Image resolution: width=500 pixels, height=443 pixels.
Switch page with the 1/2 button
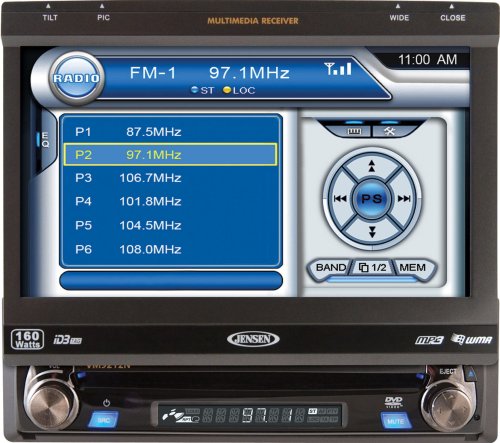click(x=372, y=268)
